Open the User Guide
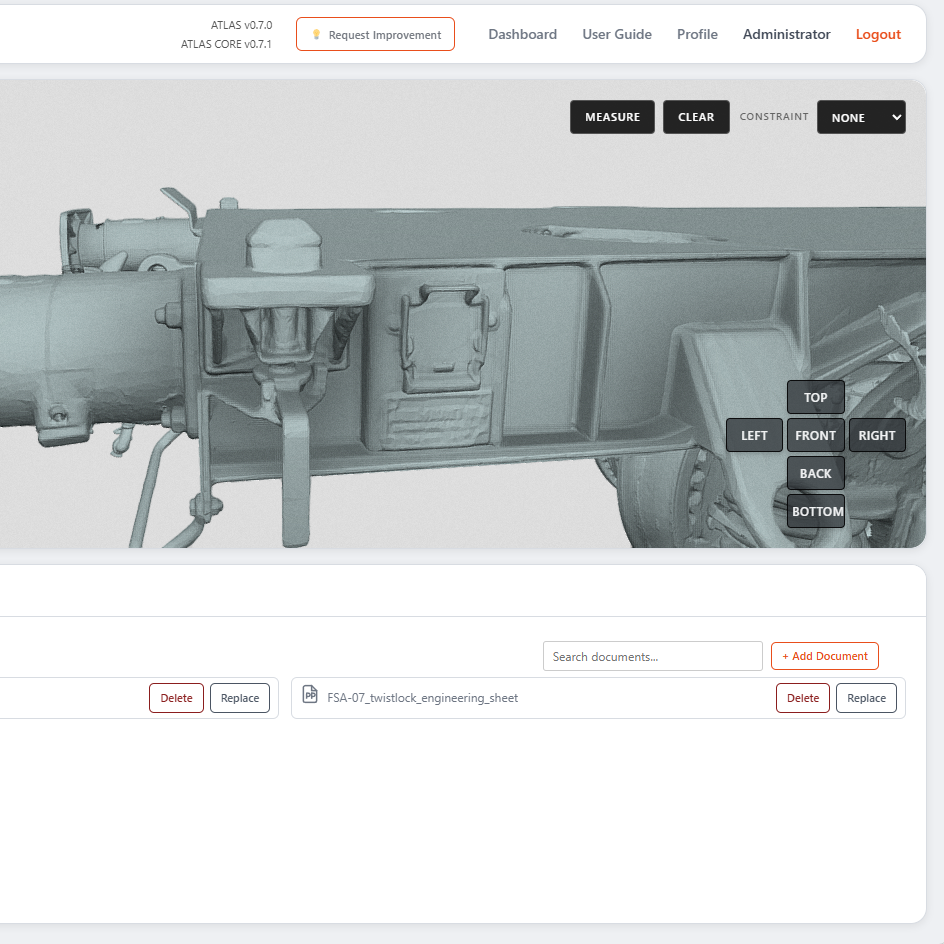The width and height of the screenshot is (944, 944). click(616, 34)
